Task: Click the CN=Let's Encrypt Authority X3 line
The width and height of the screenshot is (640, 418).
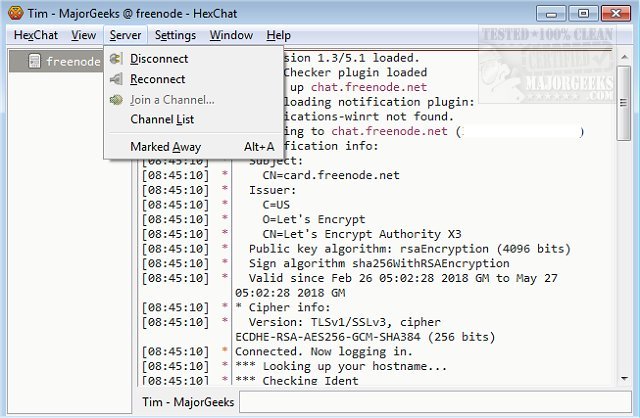Action: pos(362,234)
